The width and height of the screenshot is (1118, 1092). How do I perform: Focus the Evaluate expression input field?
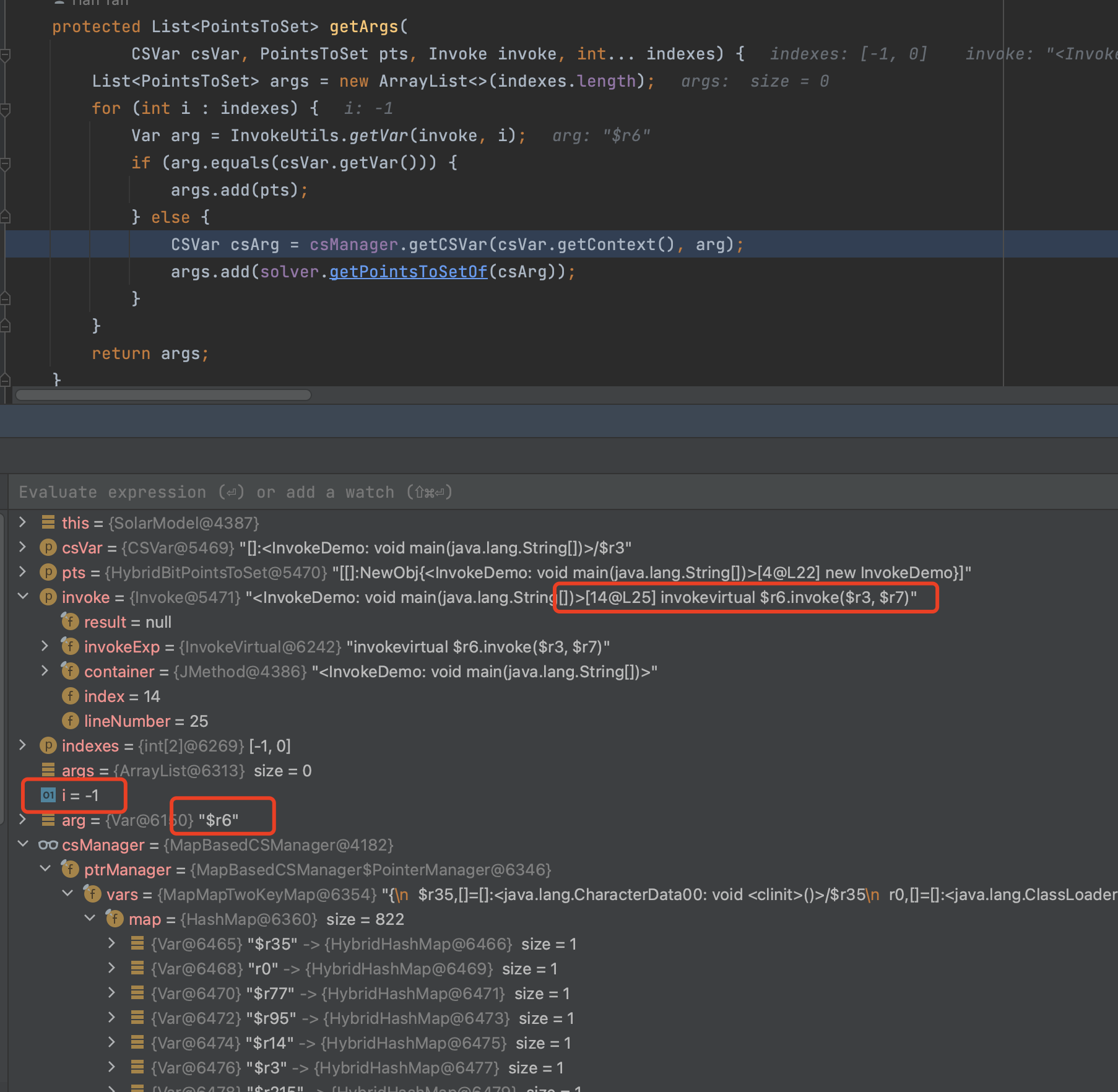[562, 492]
